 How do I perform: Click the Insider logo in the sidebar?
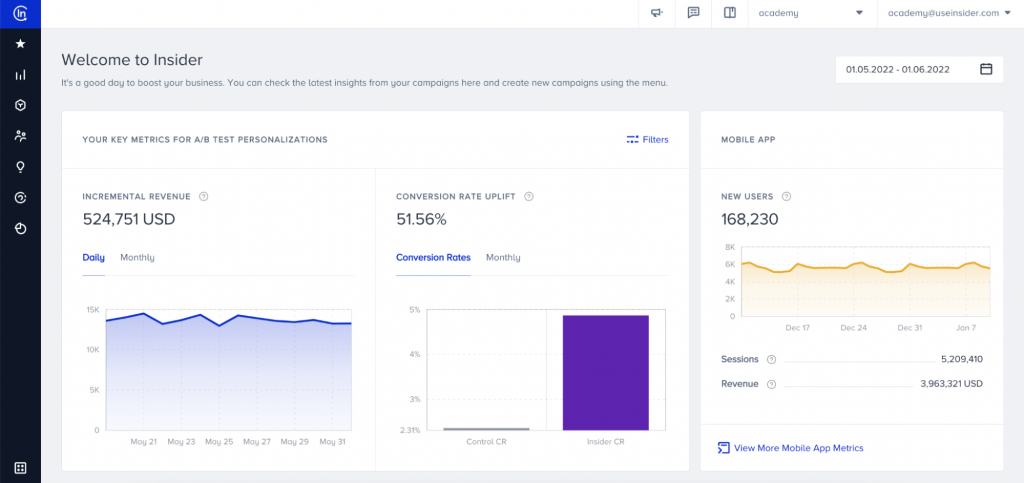pos(20,13)
